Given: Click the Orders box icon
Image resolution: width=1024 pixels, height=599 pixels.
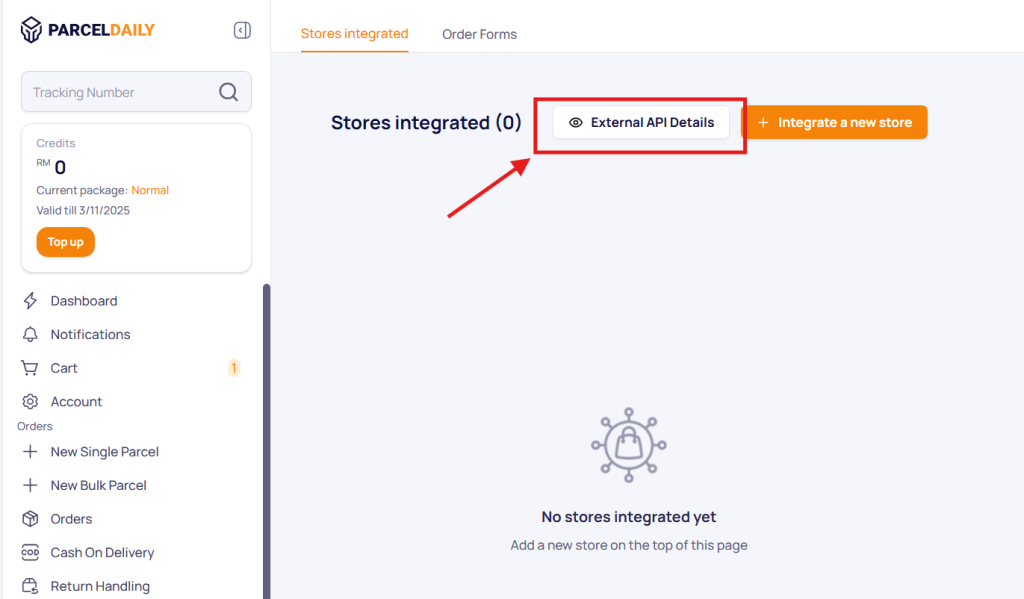Looking at the screenshot, I should coord(30,519).
